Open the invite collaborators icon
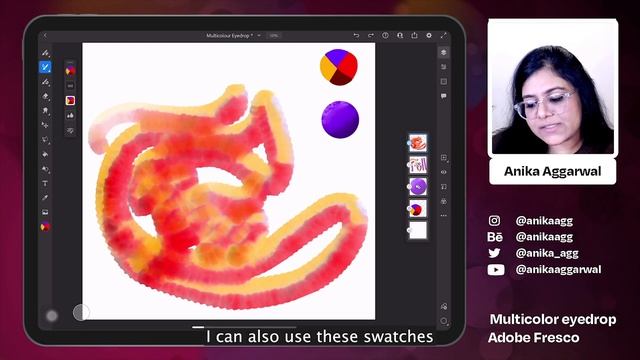The height and width of the screenshot is (360, 640). point(400,36)
